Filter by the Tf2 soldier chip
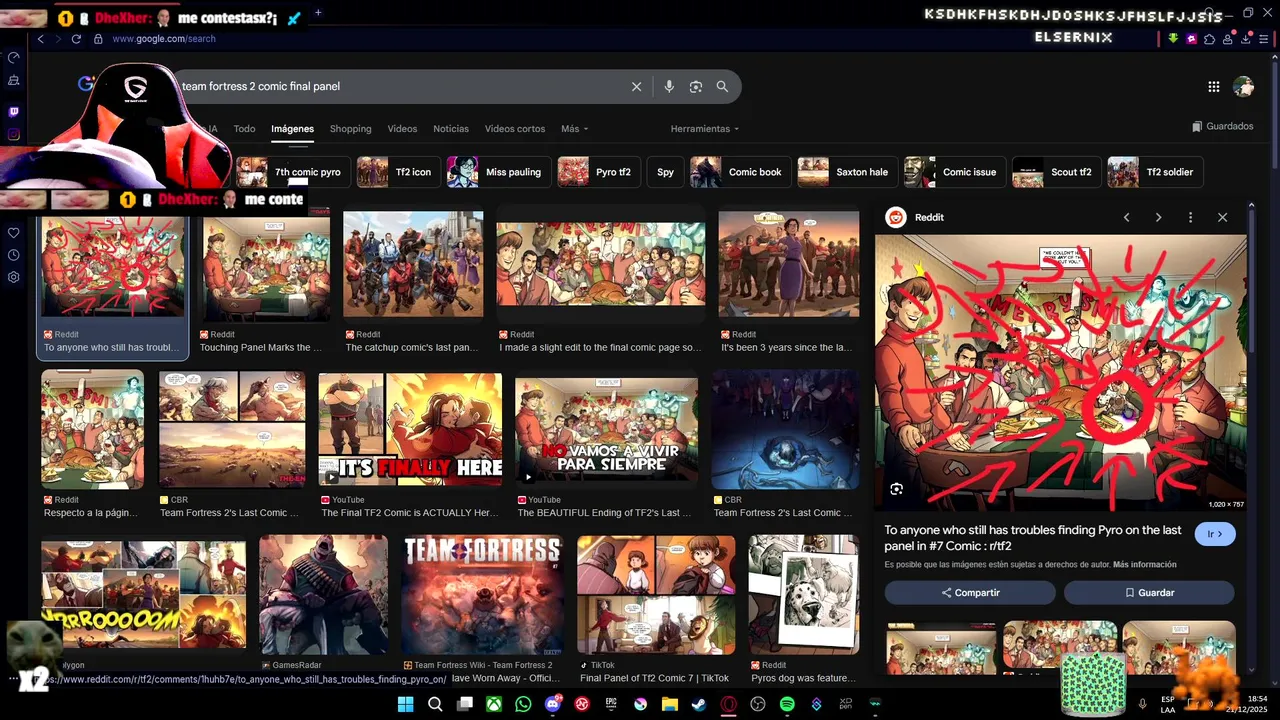This screenshot has height=720, width=1280. point(1154,172)
